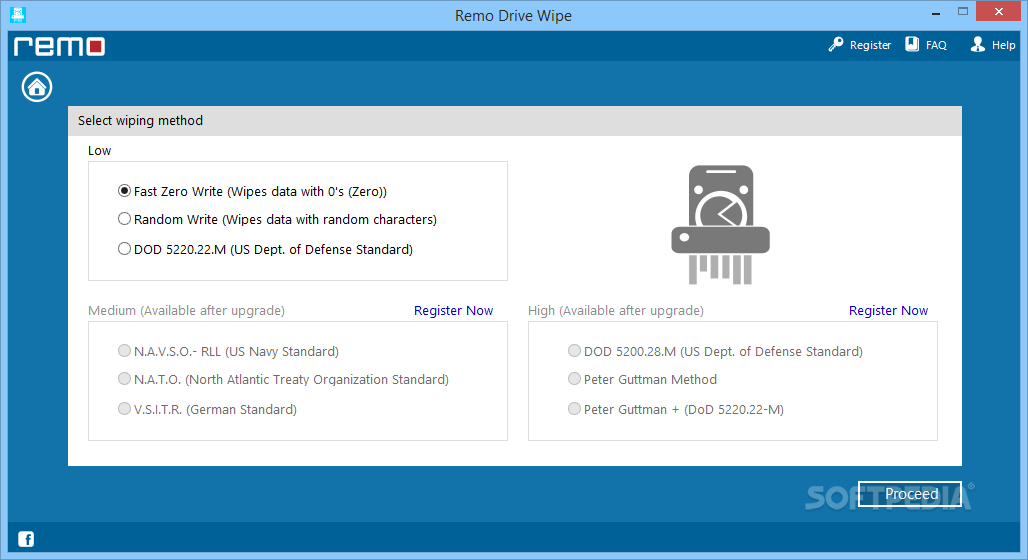Open the Facebook page icon

26,539
